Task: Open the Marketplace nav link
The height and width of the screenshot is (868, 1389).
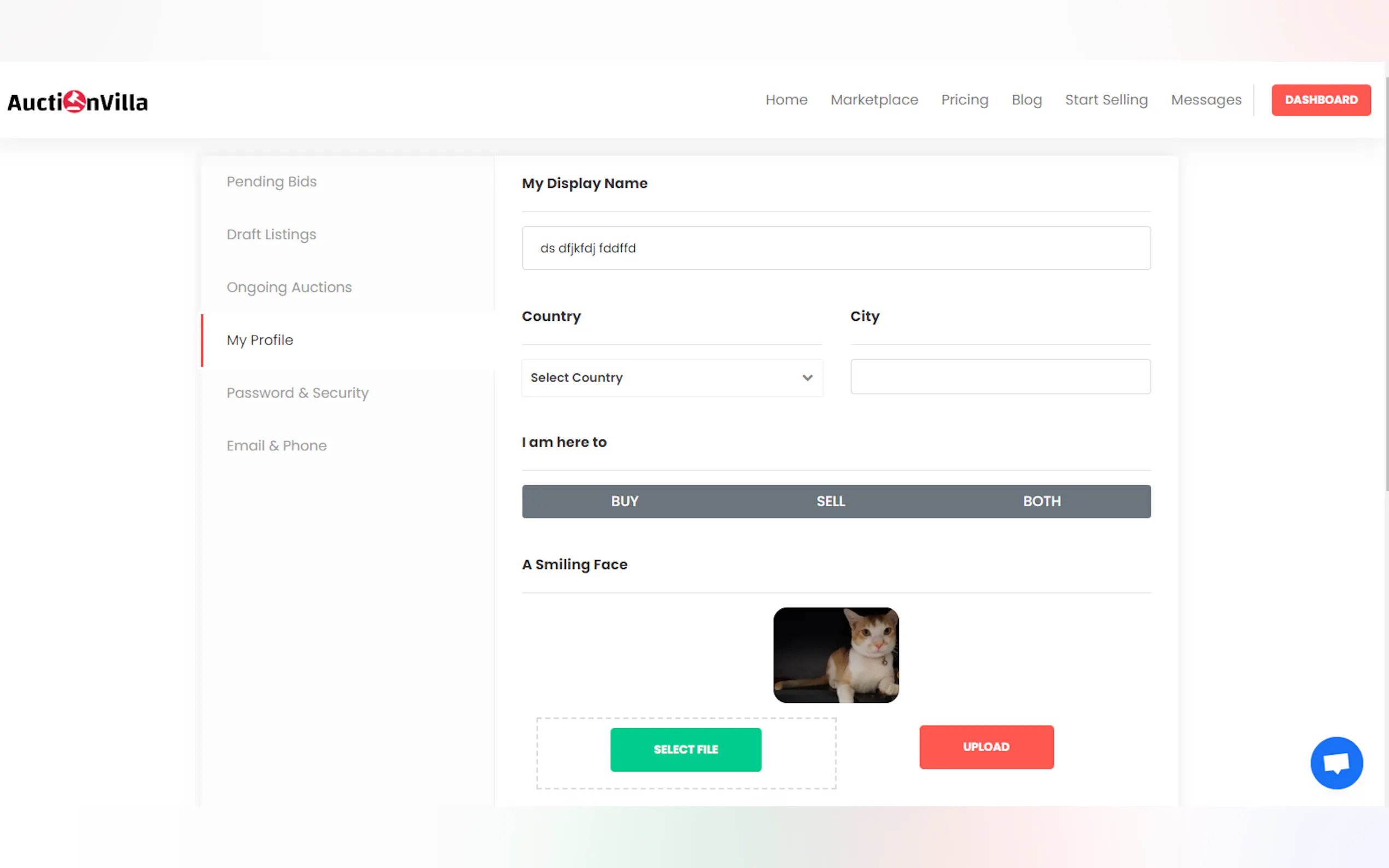Action: tap(874, 100)
